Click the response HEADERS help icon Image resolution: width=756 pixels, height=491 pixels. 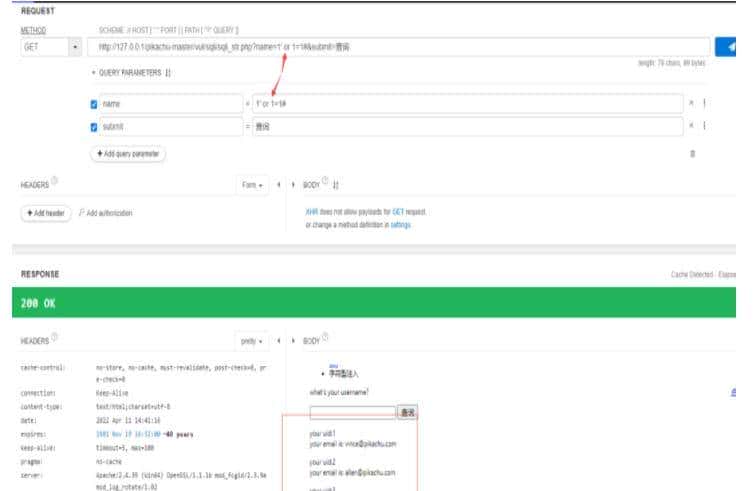click(54, 337)
